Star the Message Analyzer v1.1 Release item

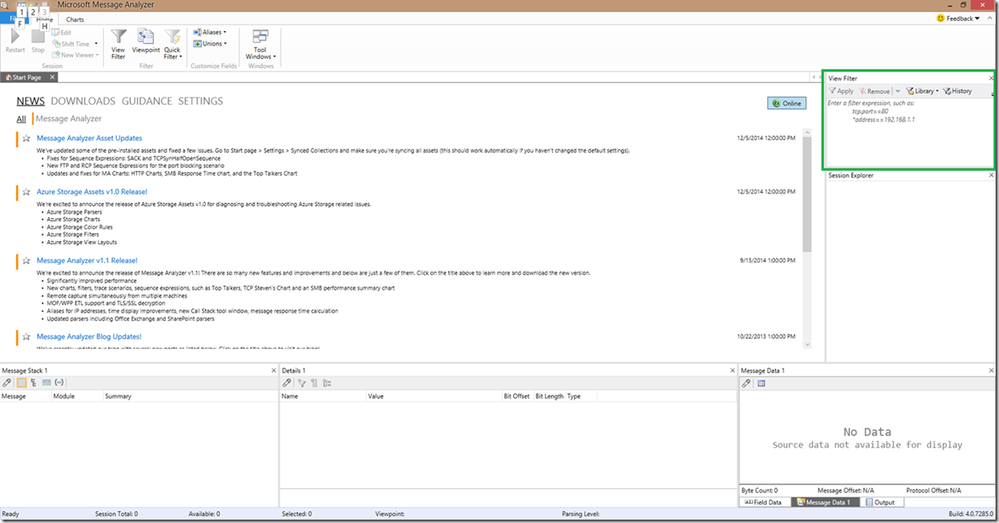[26, 261]
